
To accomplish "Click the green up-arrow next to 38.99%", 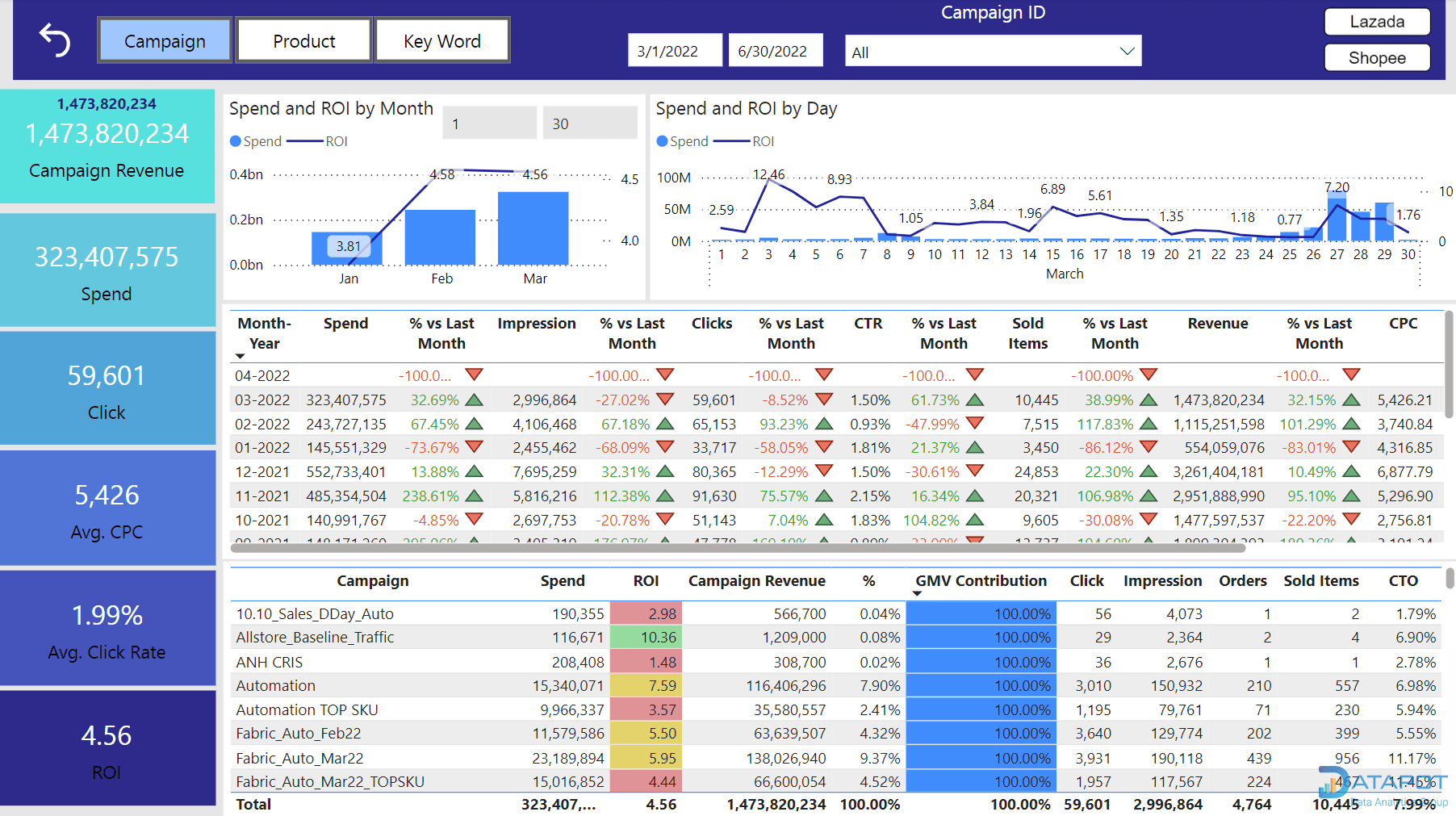I will coord(1149,399).
